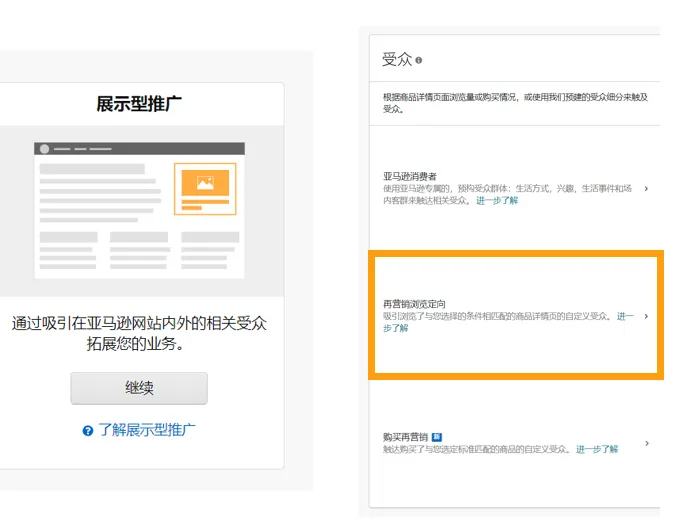The height and width of the screenshot is (522, 681).
Task: Select the 亚马逊消费者 audience title
Action: tap(410, 176)
